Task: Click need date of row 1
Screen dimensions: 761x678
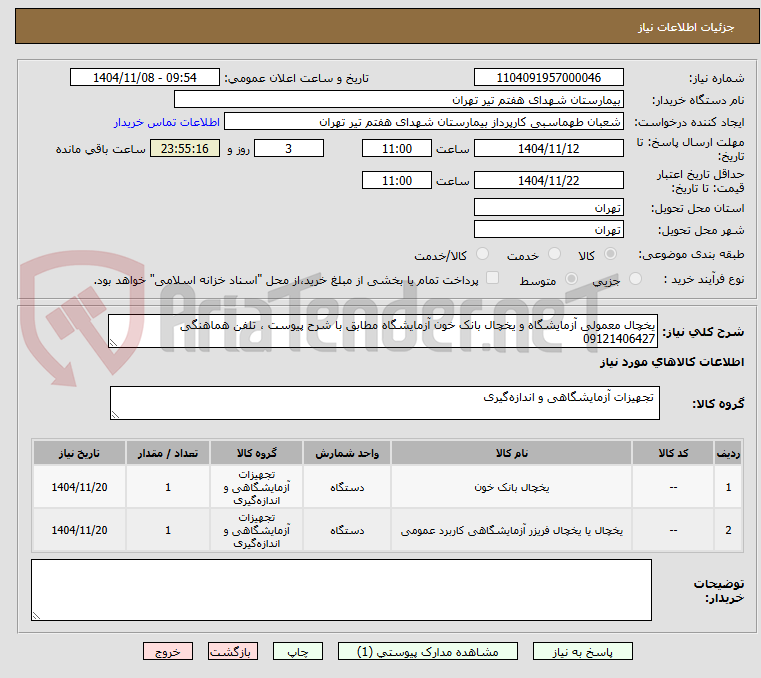Action: click(80, 487)
